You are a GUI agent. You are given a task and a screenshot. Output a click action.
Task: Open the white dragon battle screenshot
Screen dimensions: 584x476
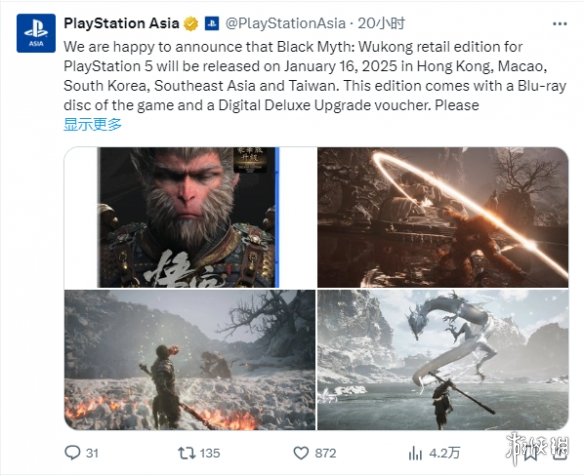pyautogui.click(x=443, y=360)
